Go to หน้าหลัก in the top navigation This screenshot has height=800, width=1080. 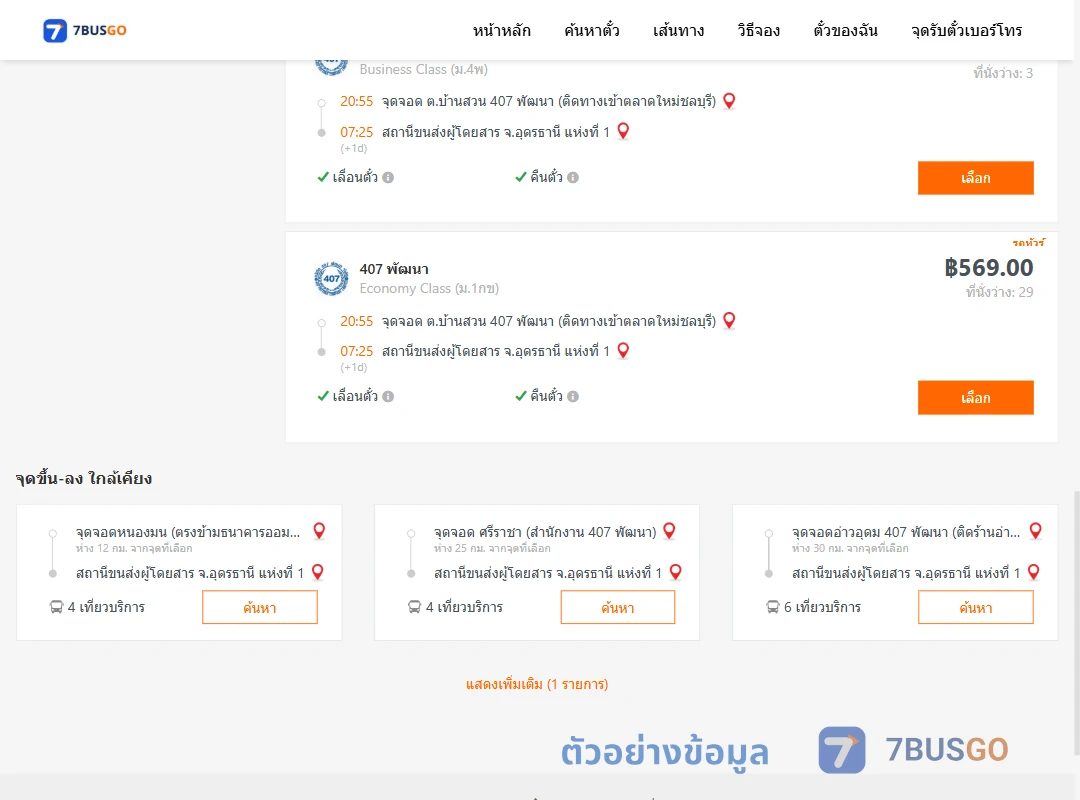point(501,31)
